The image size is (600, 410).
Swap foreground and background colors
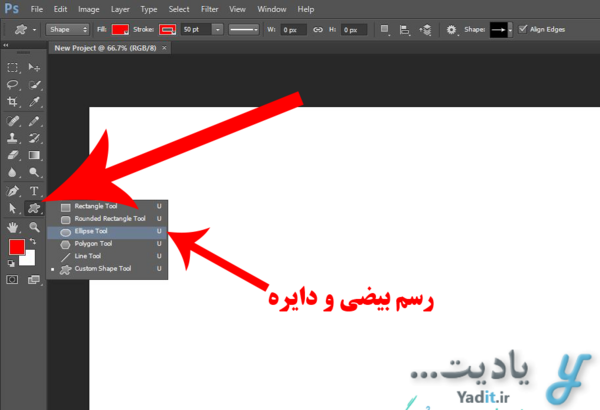(33, 242)
